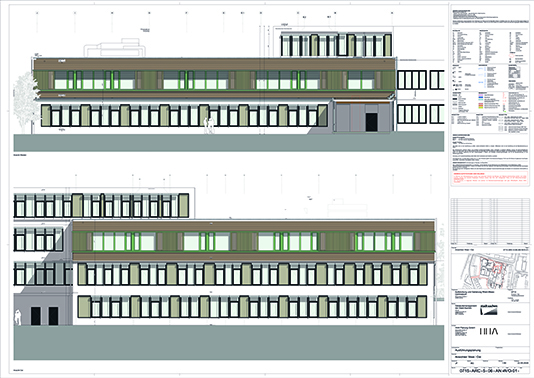Click the 'Ausführungsplanung' field in title block
Image resolution: width=534 pixels, height=378 pixels.
point(469,350)
